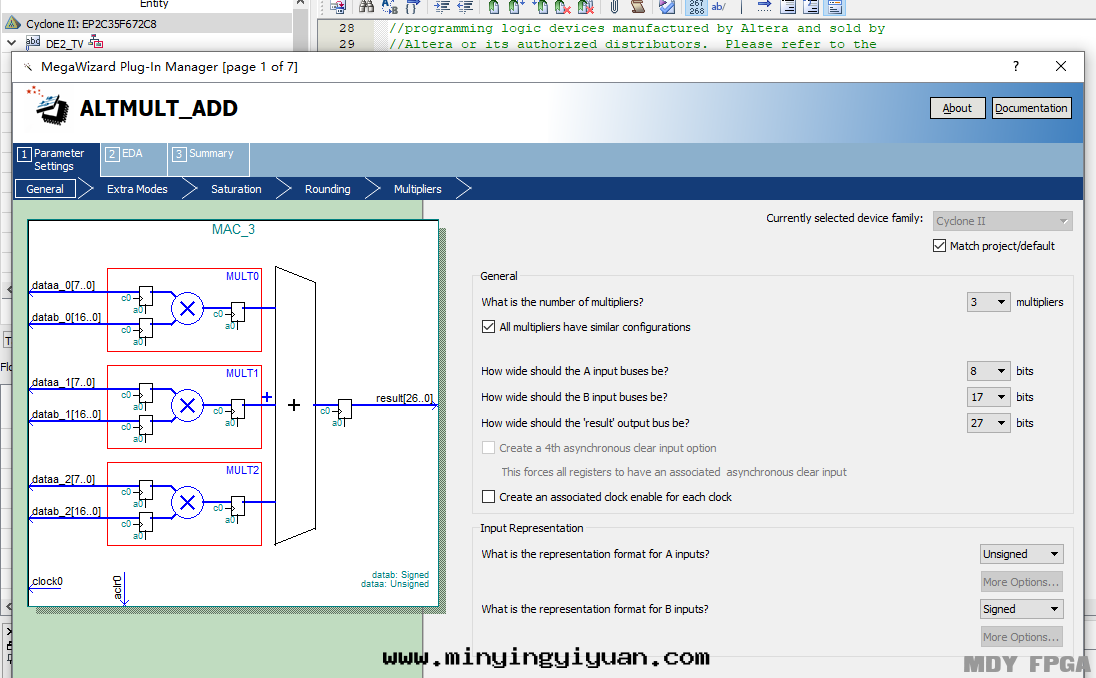This screenshot has height=678, width=1096.
Task: Click the increase indent toolbar icon
Action: 442,7
